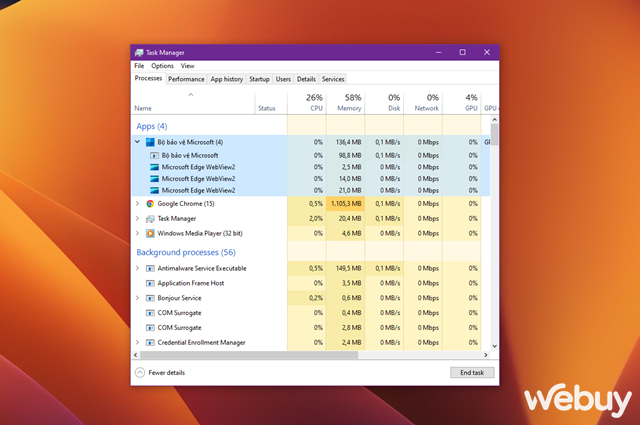Click the 14,0 MB Edge WebView2 icon
The width and height of the screenshot is (640, 425).
click(154, 179)
